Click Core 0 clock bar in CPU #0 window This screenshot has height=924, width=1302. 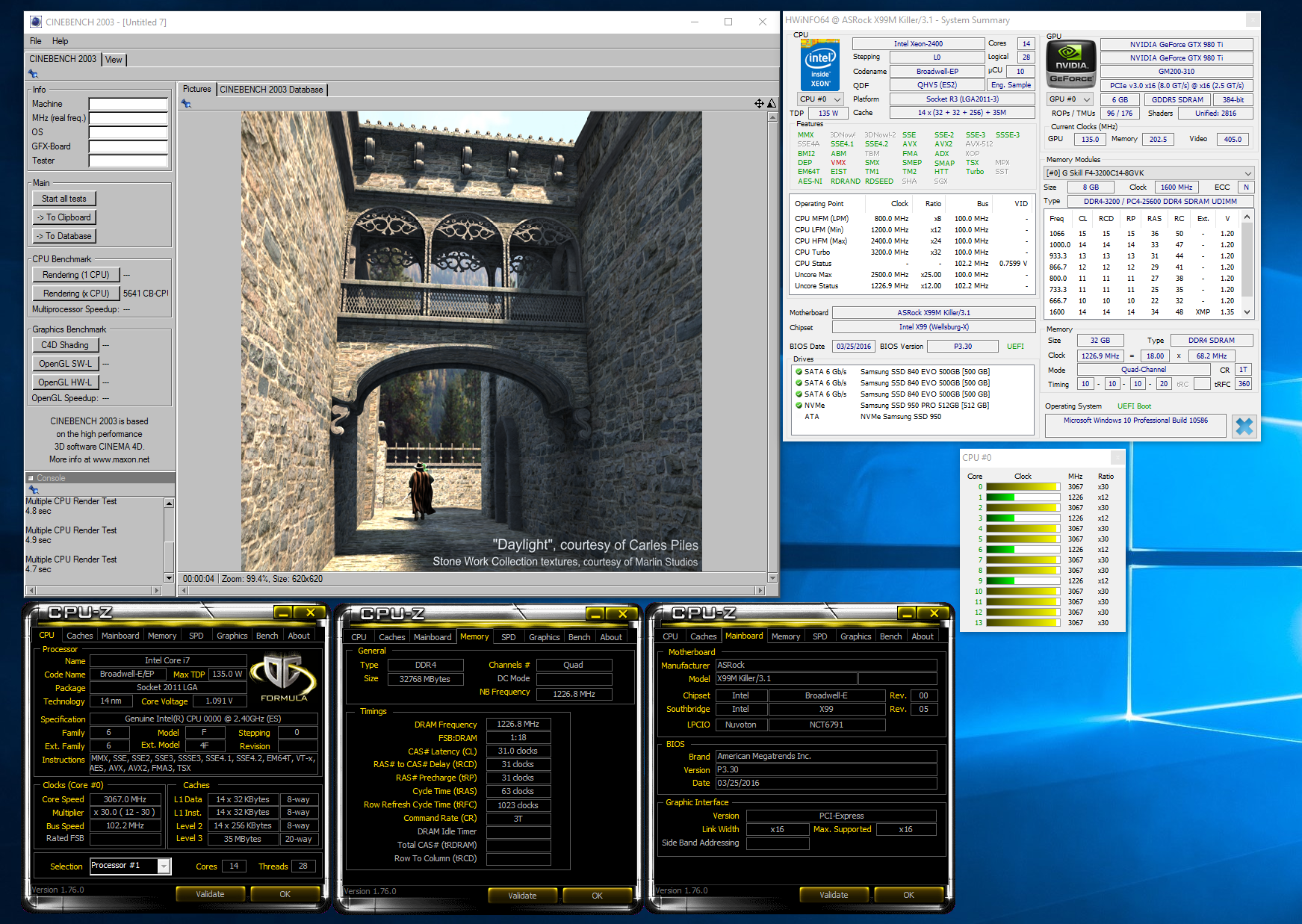point(1023,487)
